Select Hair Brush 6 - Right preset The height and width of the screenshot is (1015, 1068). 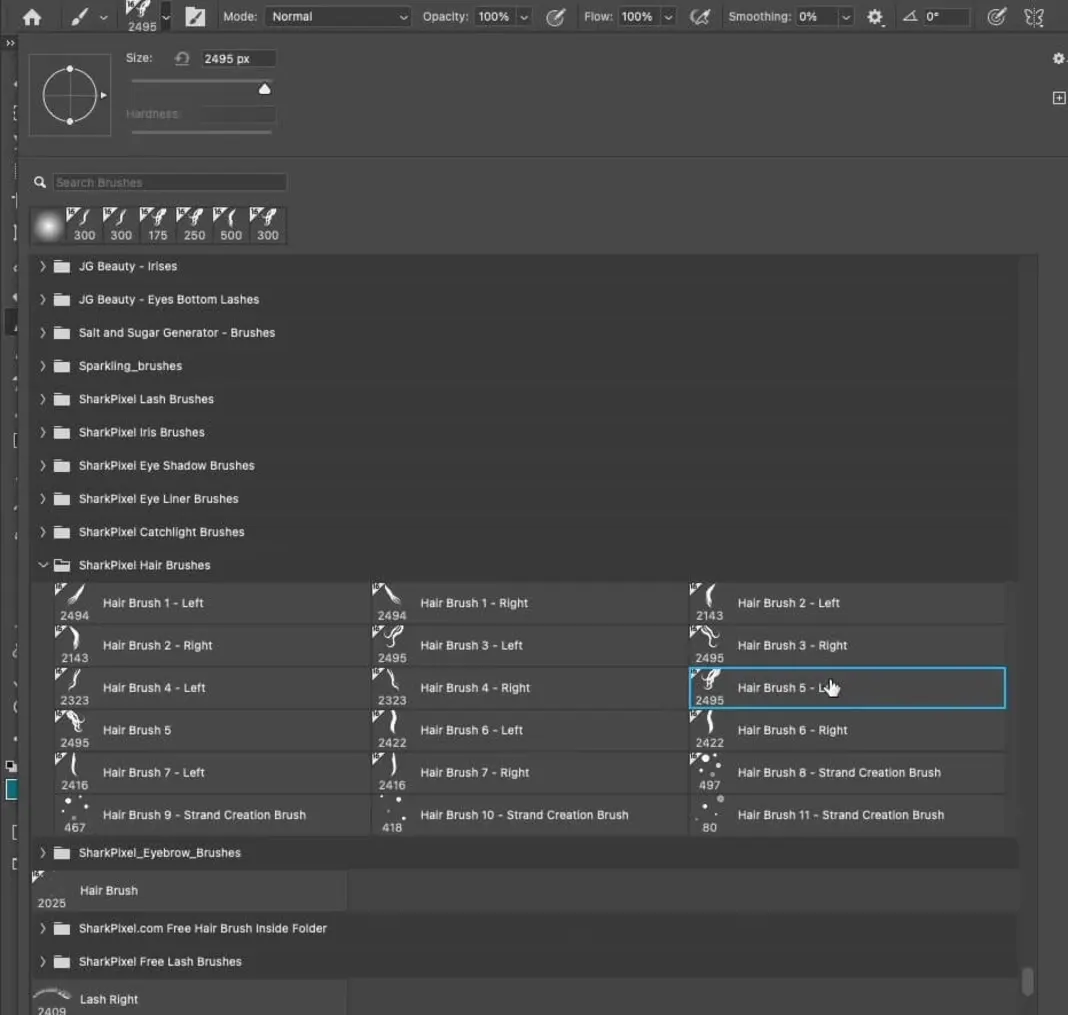[x=847, y=730]
